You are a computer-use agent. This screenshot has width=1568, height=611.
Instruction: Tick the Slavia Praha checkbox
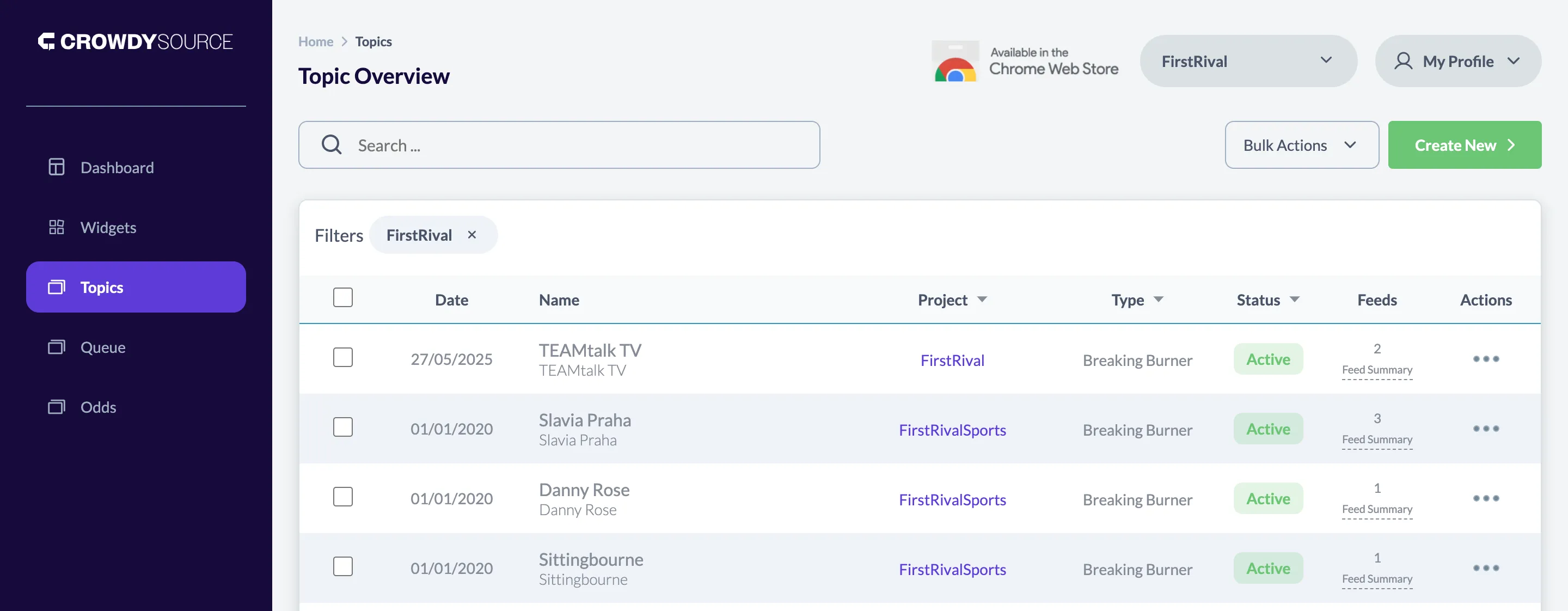[344, 427]
